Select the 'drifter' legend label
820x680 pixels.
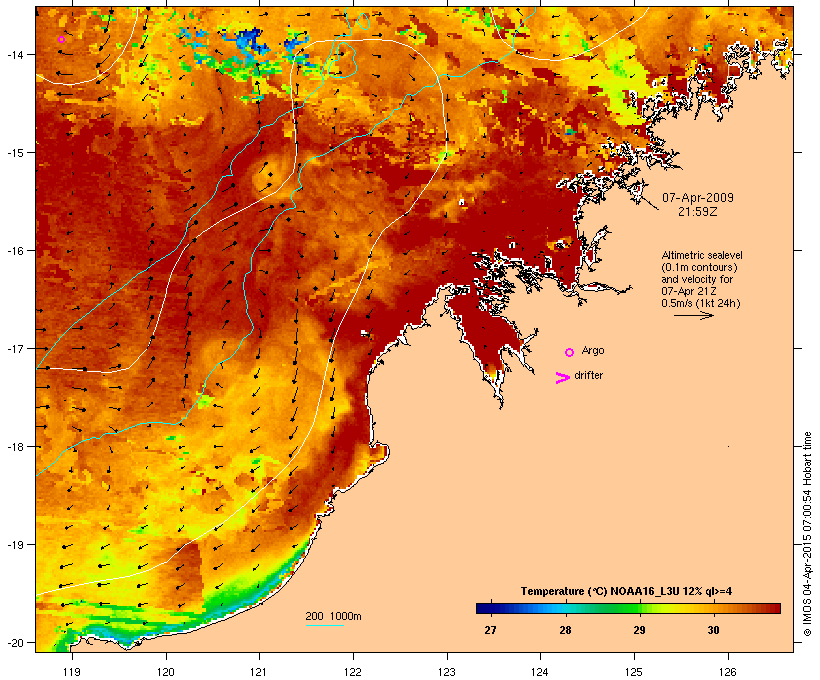click(x=588, y=375)
